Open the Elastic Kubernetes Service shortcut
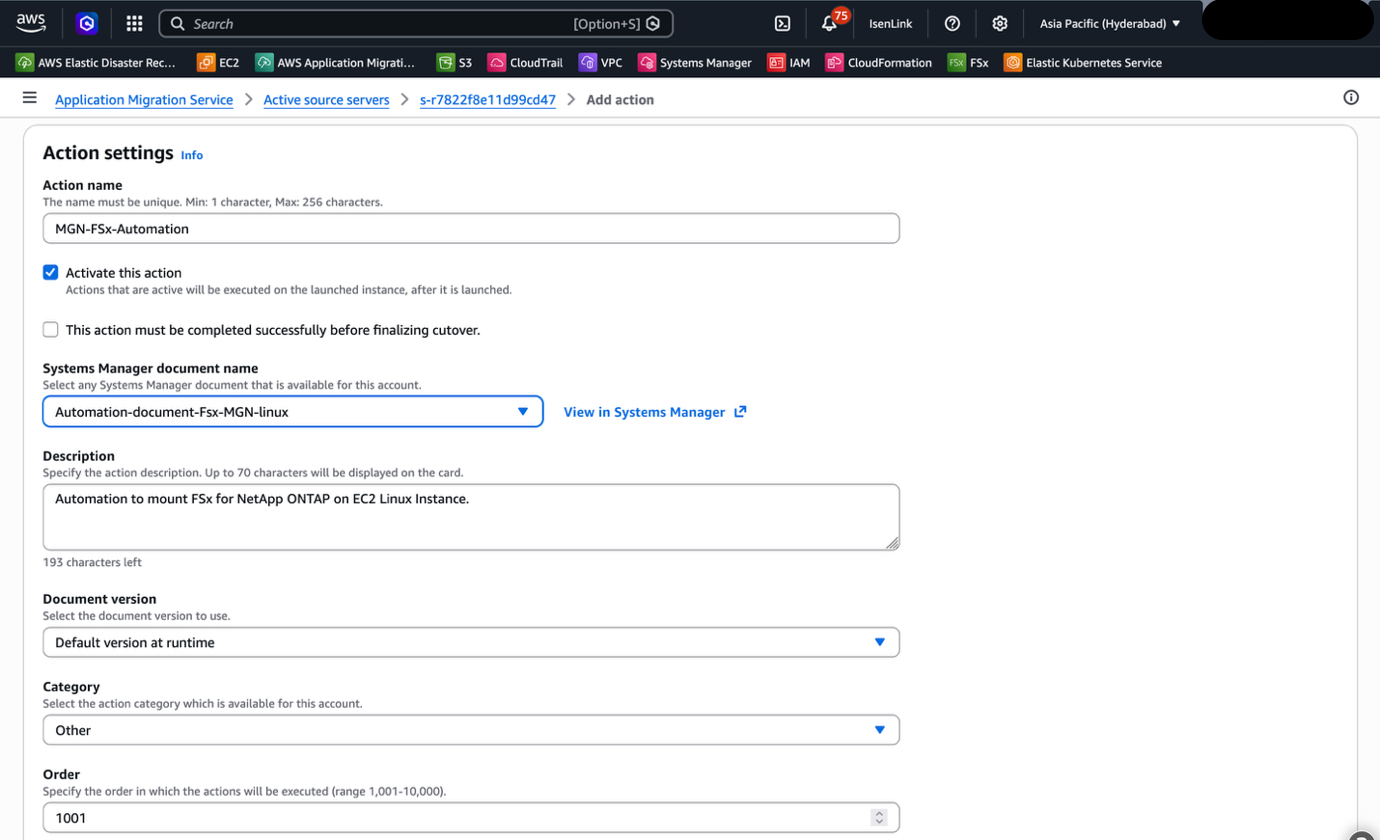 click(1083, 62)
